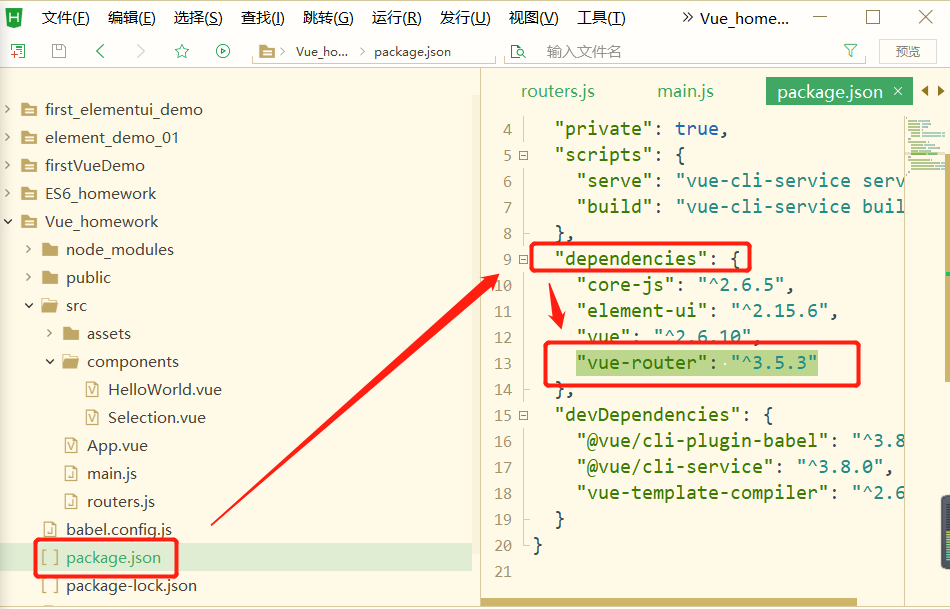Collapse the Vue_homework project
This screenshot has width=950, height=609.
[8, 221]
